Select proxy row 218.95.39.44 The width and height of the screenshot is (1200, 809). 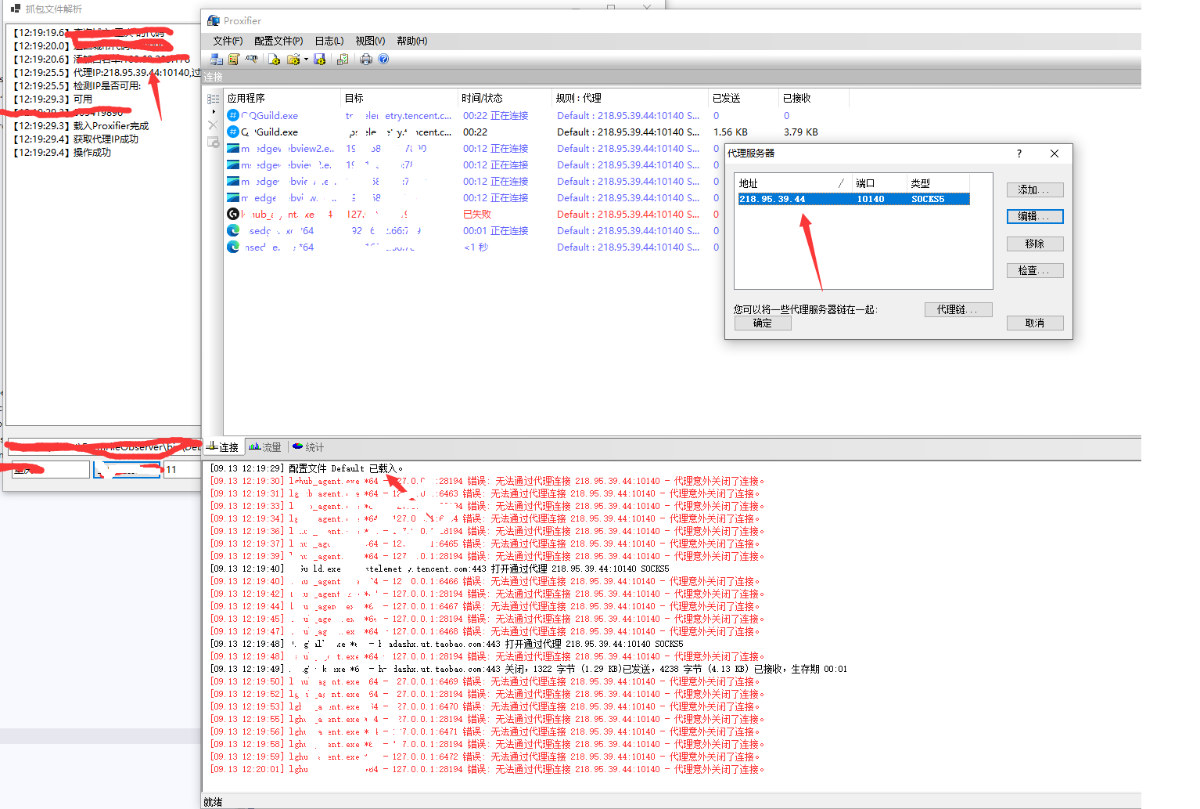pos(852,199)
